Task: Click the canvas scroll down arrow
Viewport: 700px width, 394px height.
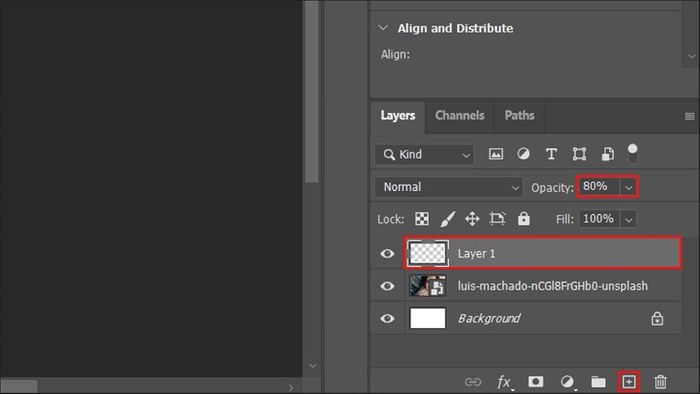Action: tap(312, 365)
